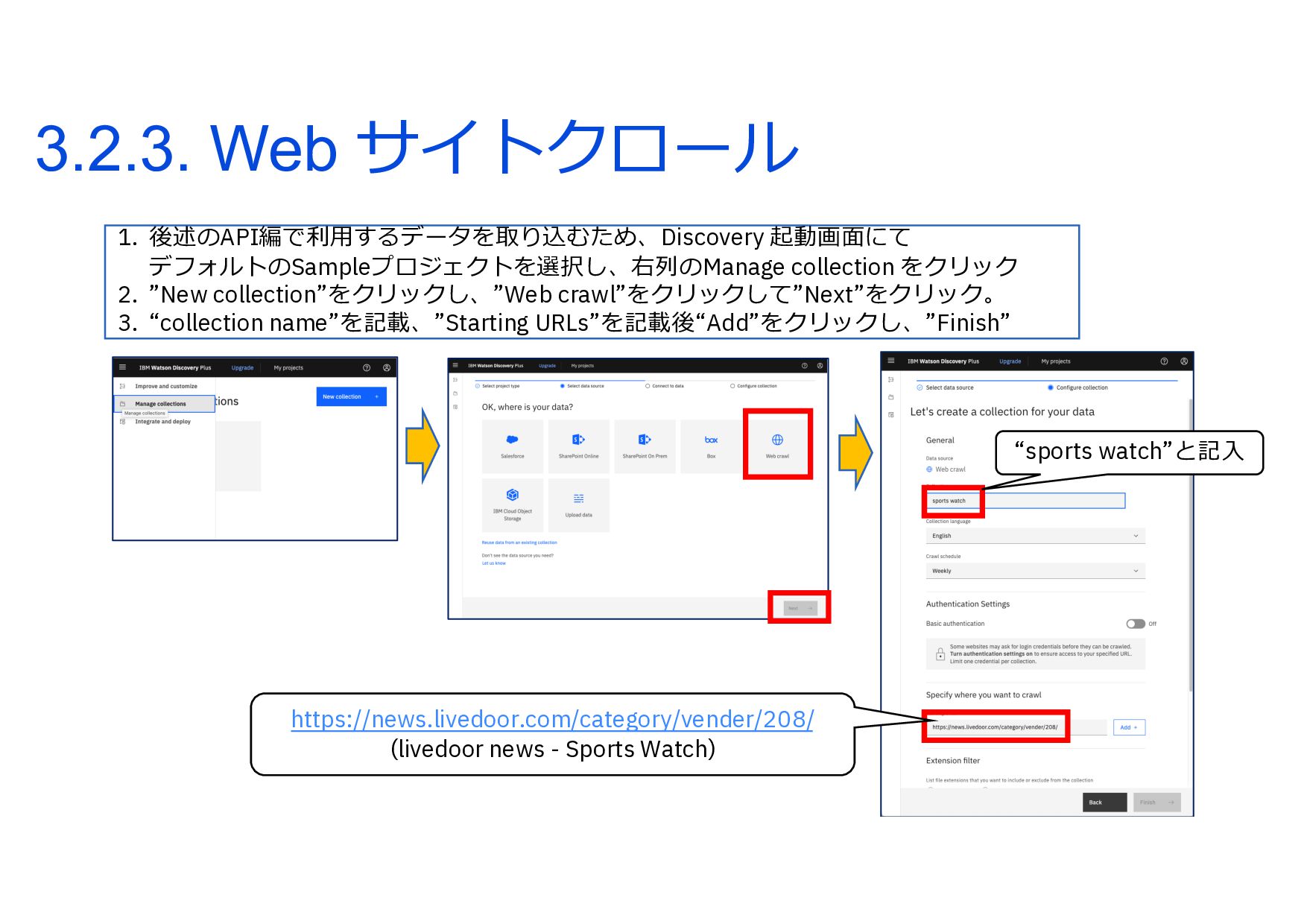Viewport: 1307px width, 924px height.
Task: Click the Let us know link
Action: click(x=493, y=563)
